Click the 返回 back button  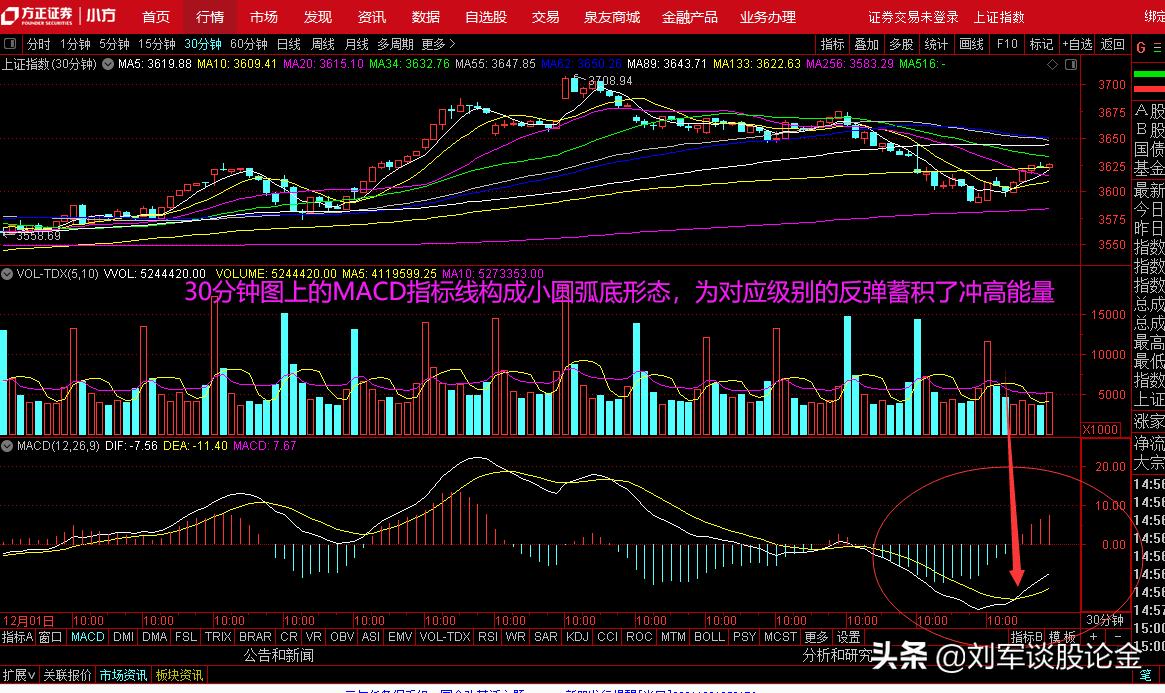coord(1112,44)
